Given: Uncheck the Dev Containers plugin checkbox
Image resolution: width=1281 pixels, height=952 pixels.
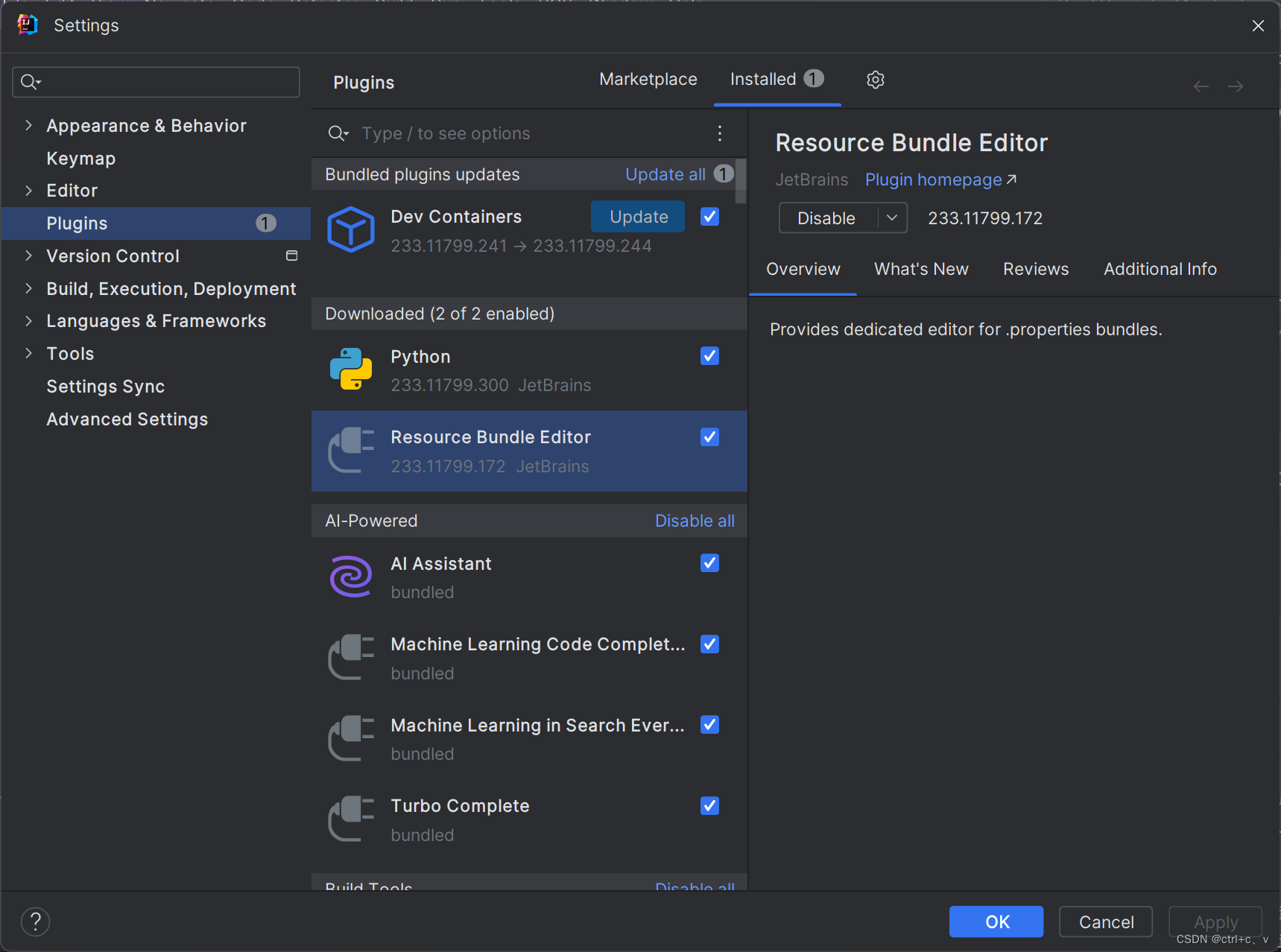Looking at the screenshot, I should [x=710, y=216].
